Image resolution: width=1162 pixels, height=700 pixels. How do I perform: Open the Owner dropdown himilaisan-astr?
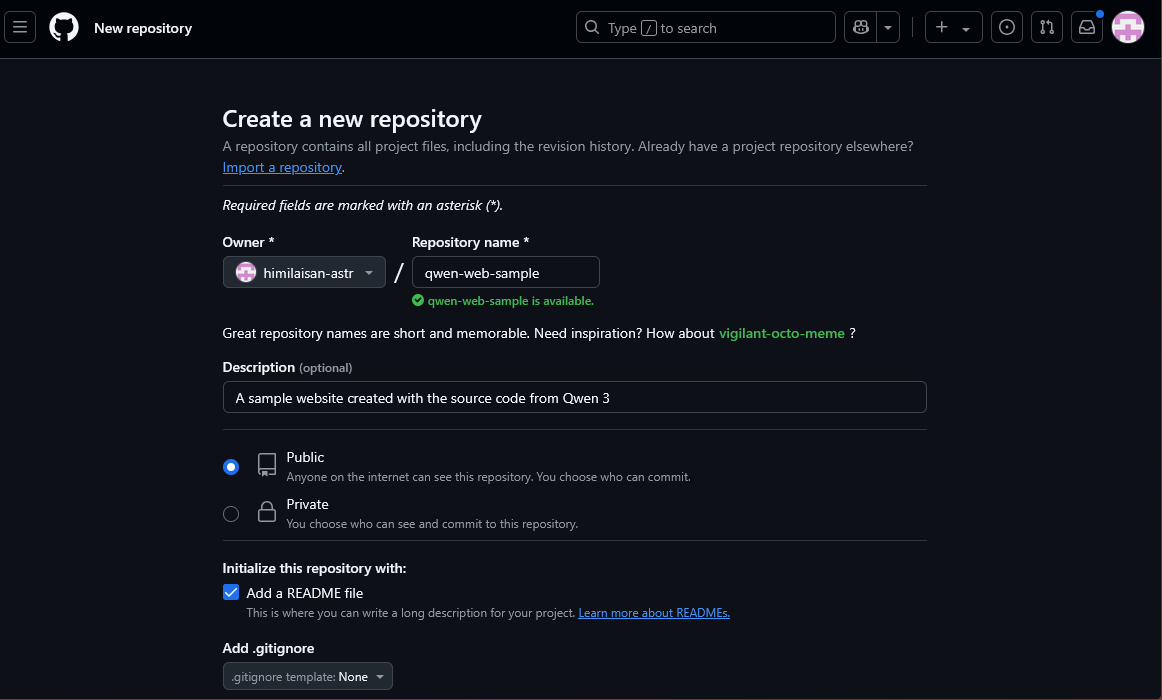pos(304,272)
